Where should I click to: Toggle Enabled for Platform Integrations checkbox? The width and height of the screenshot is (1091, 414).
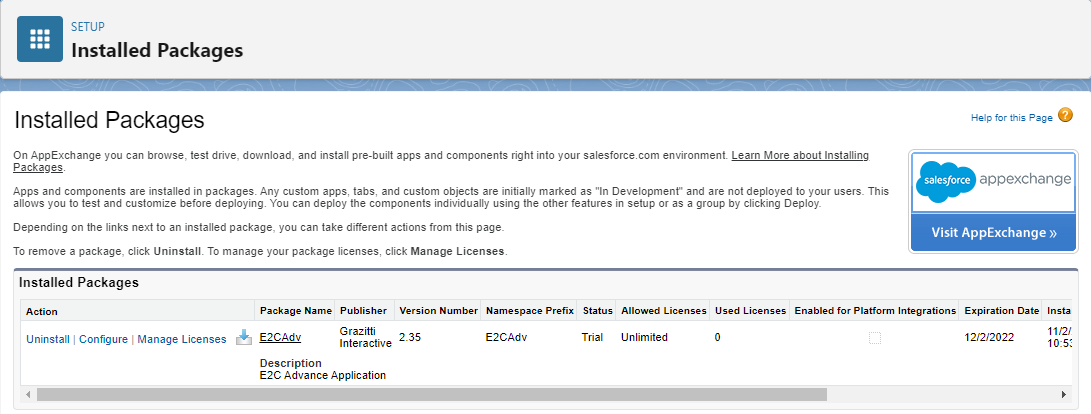click(x=875, y=338)
